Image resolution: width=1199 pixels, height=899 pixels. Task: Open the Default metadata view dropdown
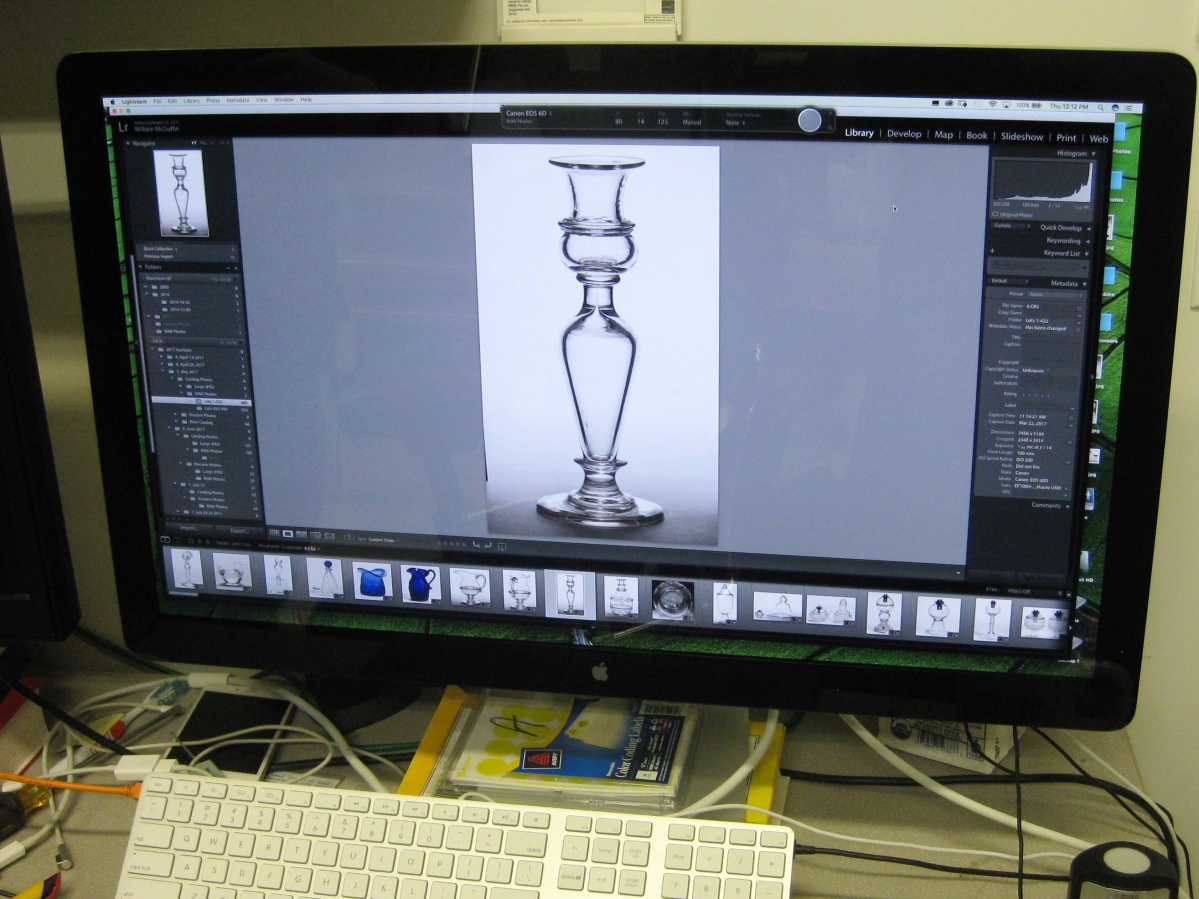[1009, 281]
